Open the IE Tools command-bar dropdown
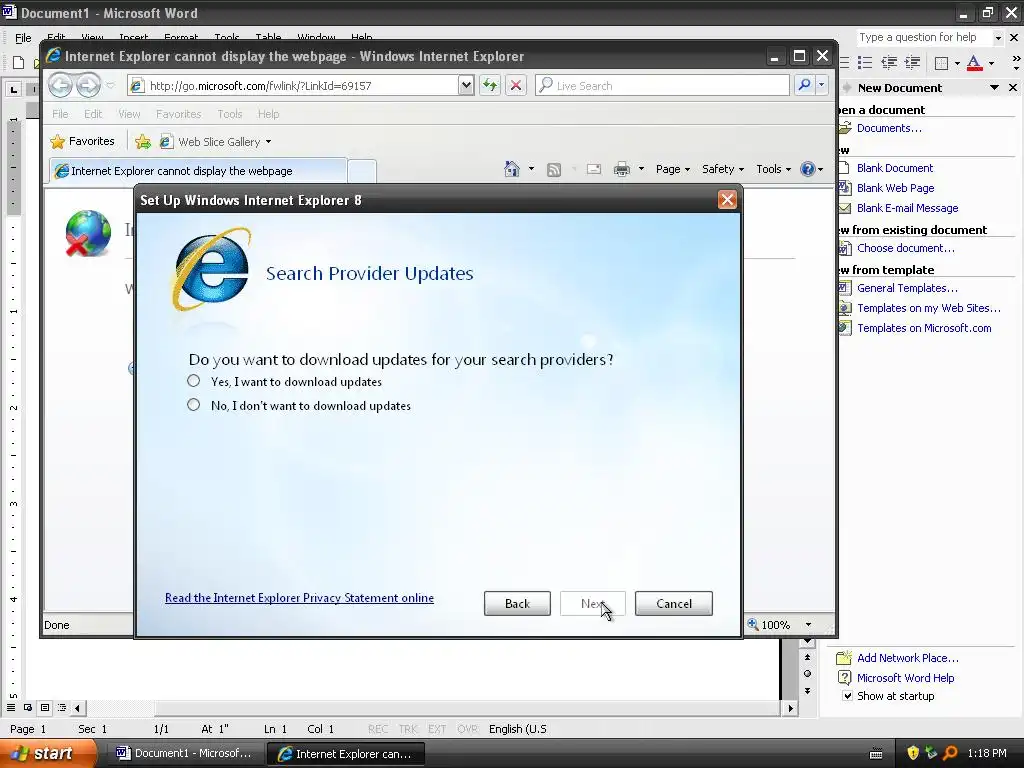Screen dimensions: 1024x768 pyautogui.click(x=773, y=169)
